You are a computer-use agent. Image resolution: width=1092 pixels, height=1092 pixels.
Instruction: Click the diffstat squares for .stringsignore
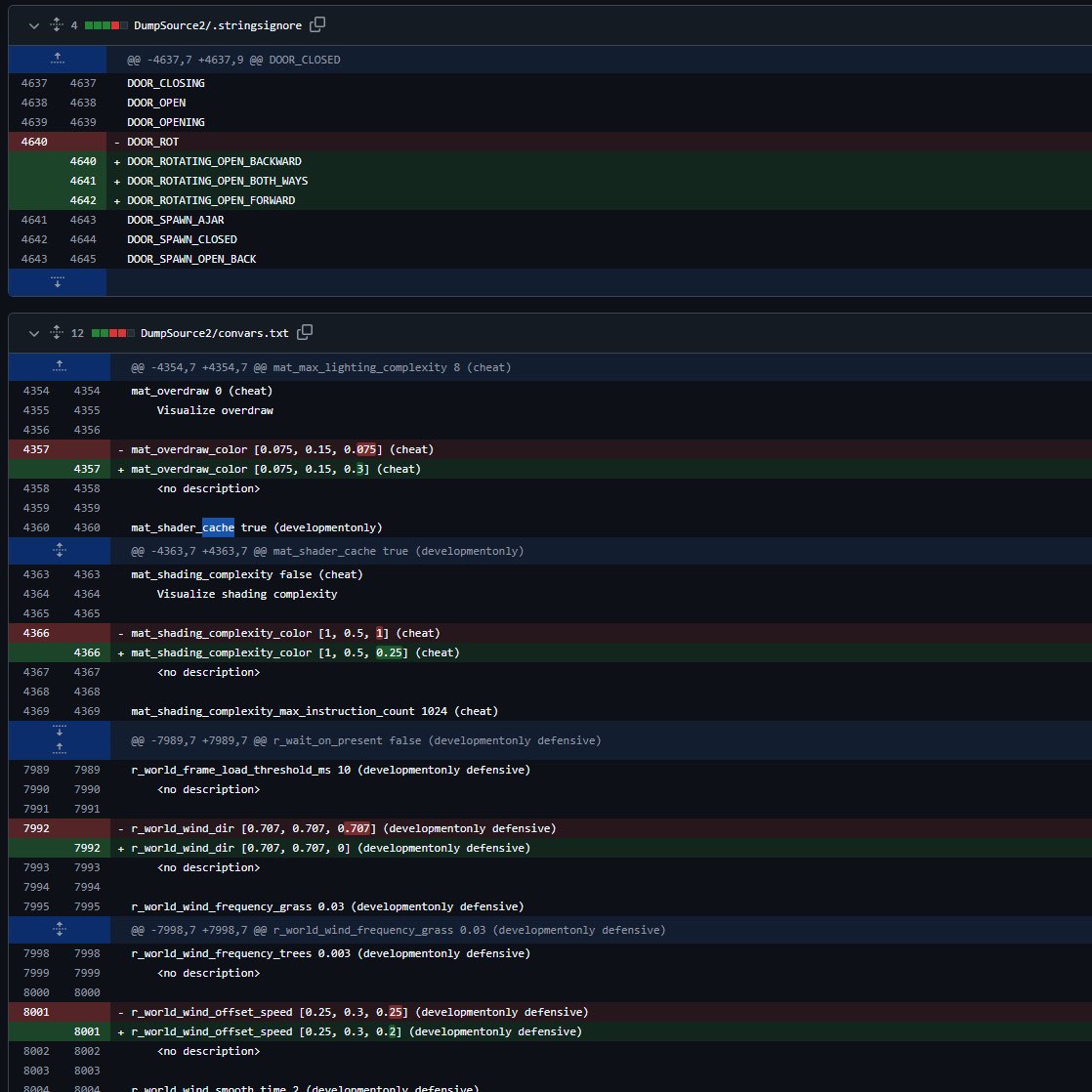[105, 25]
